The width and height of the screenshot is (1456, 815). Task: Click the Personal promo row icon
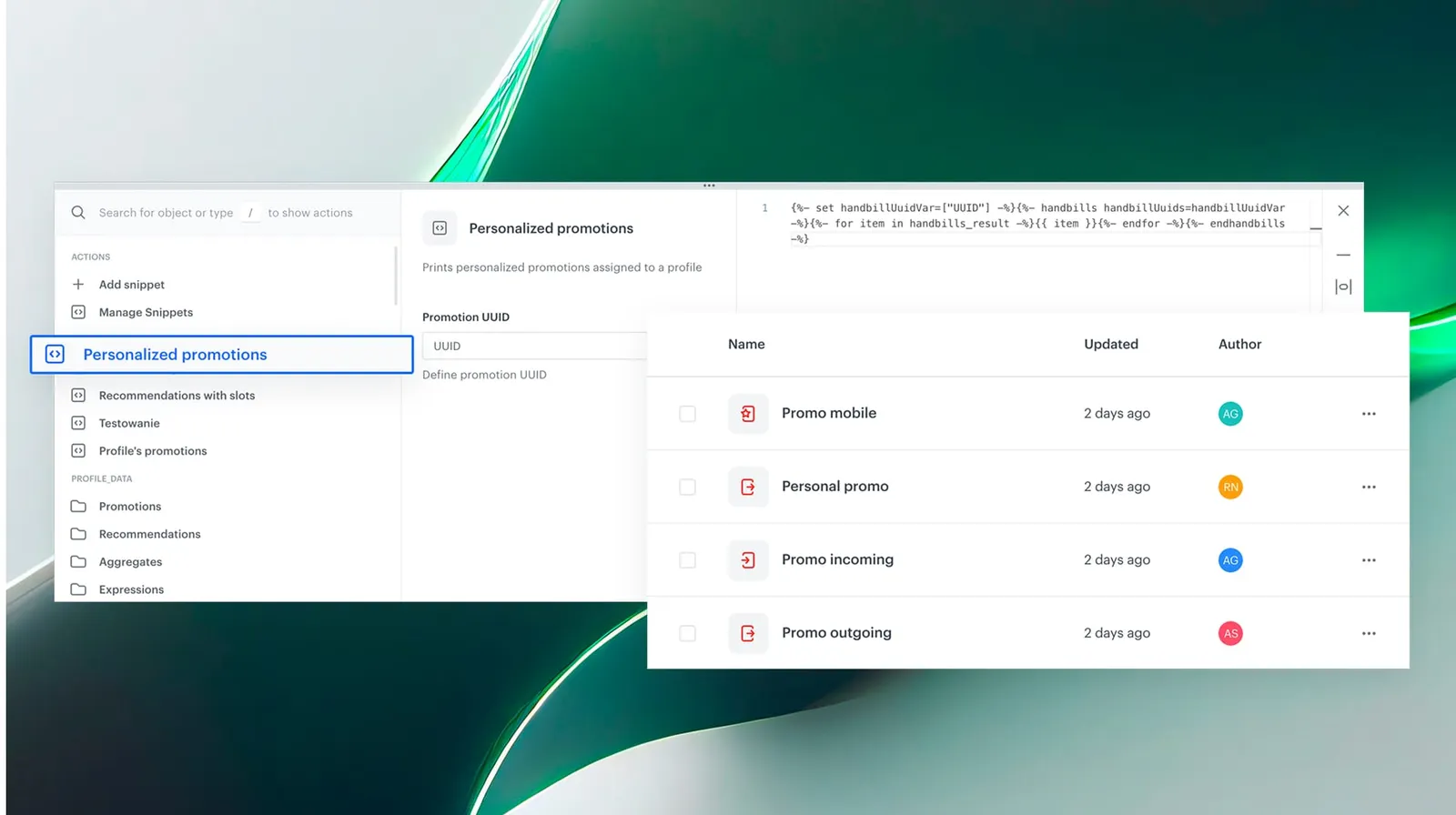(x=748, y=487)
